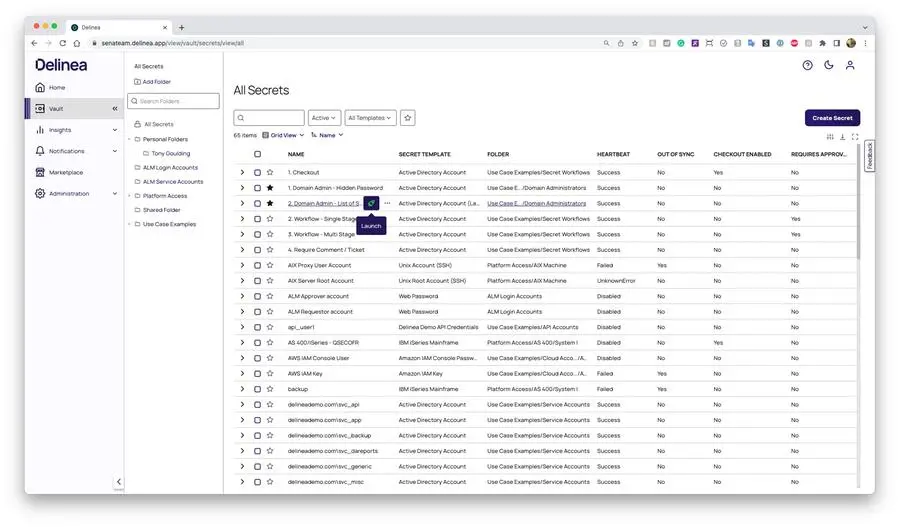Toggle the select-all header checkbox

(257, 154)
